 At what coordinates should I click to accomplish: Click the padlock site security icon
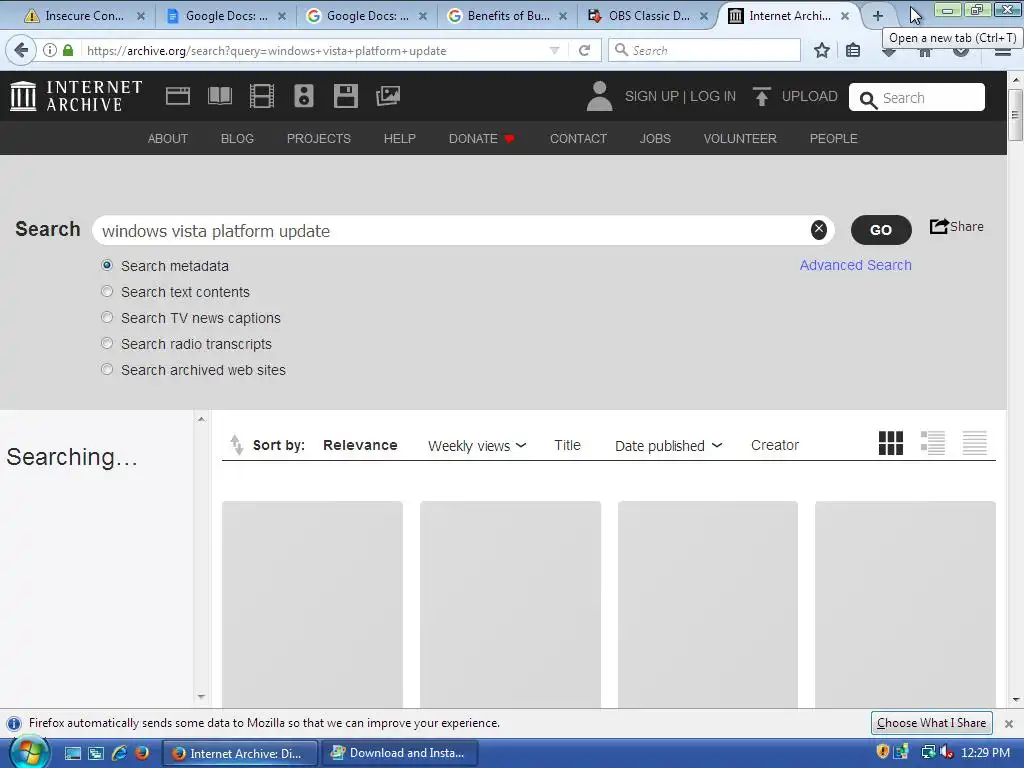[x=68, y=50]
